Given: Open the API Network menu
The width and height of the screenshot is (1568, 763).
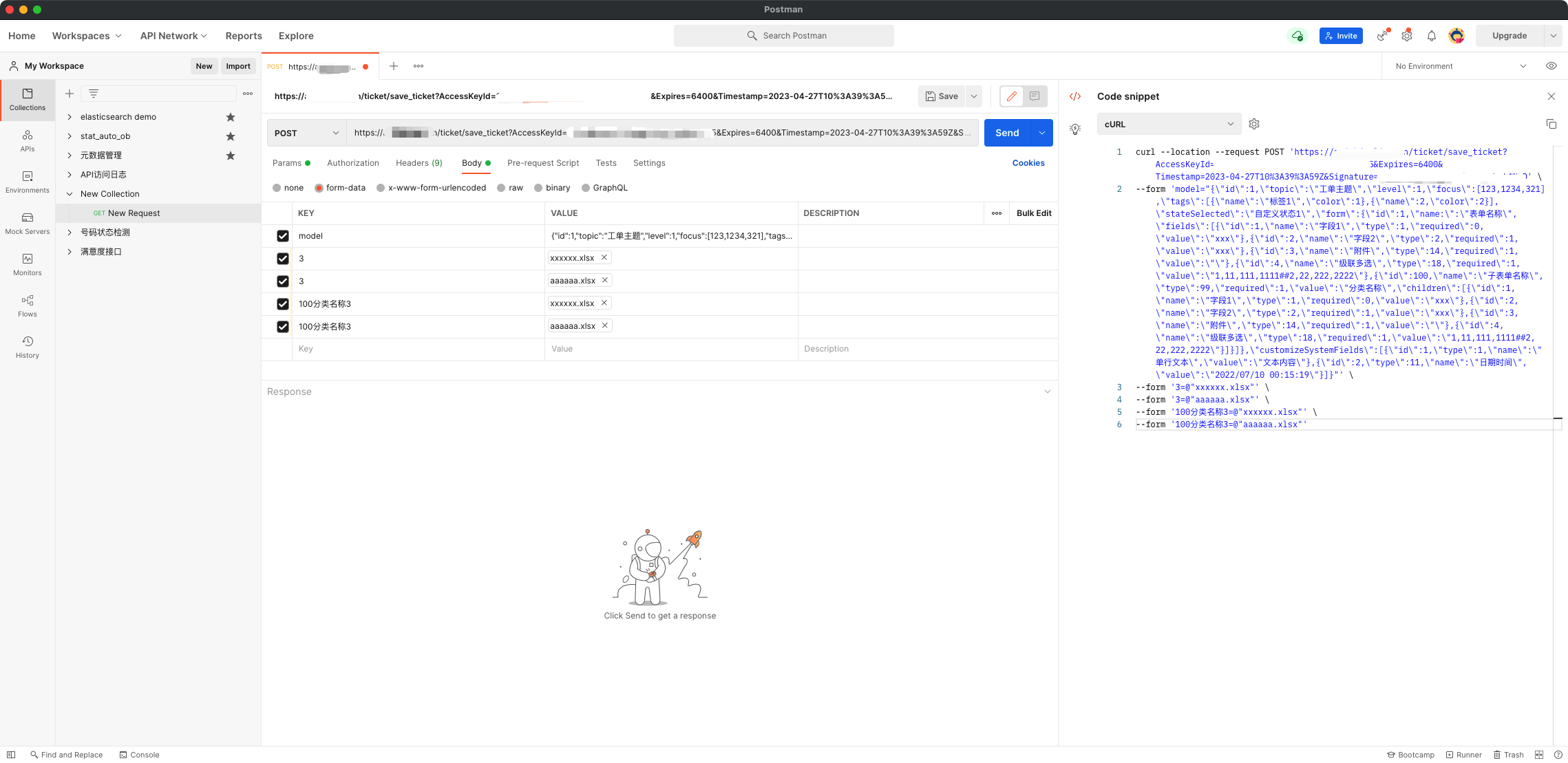Looking at the screenshot, I should [x=173, y=36].
